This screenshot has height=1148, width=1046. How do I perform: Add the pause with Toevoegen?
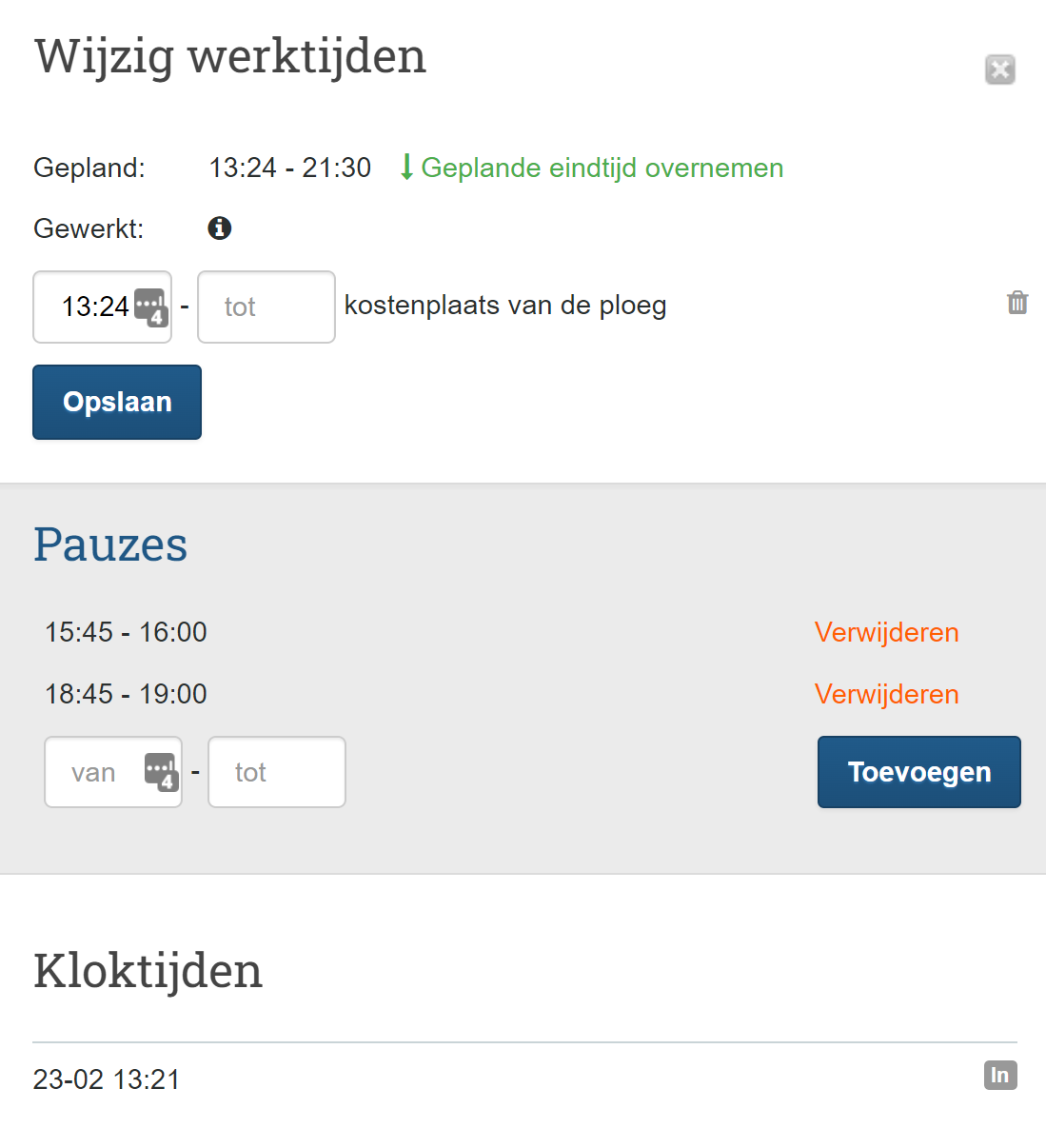(x=918, y=772)
